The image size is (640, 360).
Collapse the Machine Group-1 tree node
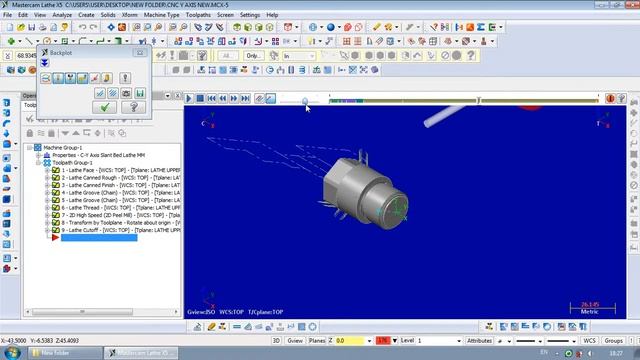(29, 148)
